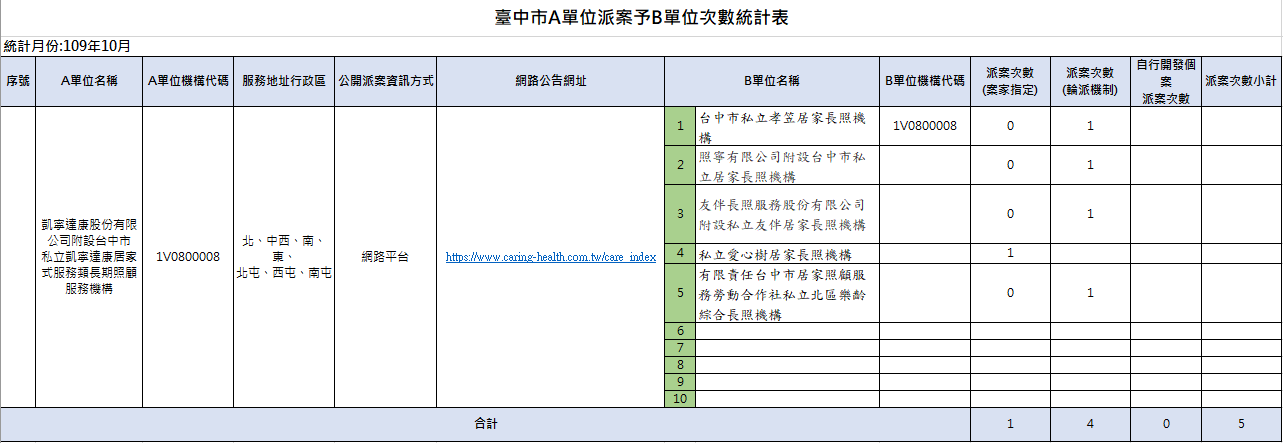Click the 序號 column header
The height and width of the screenshot is (443, 1283).
pos(18,81)
